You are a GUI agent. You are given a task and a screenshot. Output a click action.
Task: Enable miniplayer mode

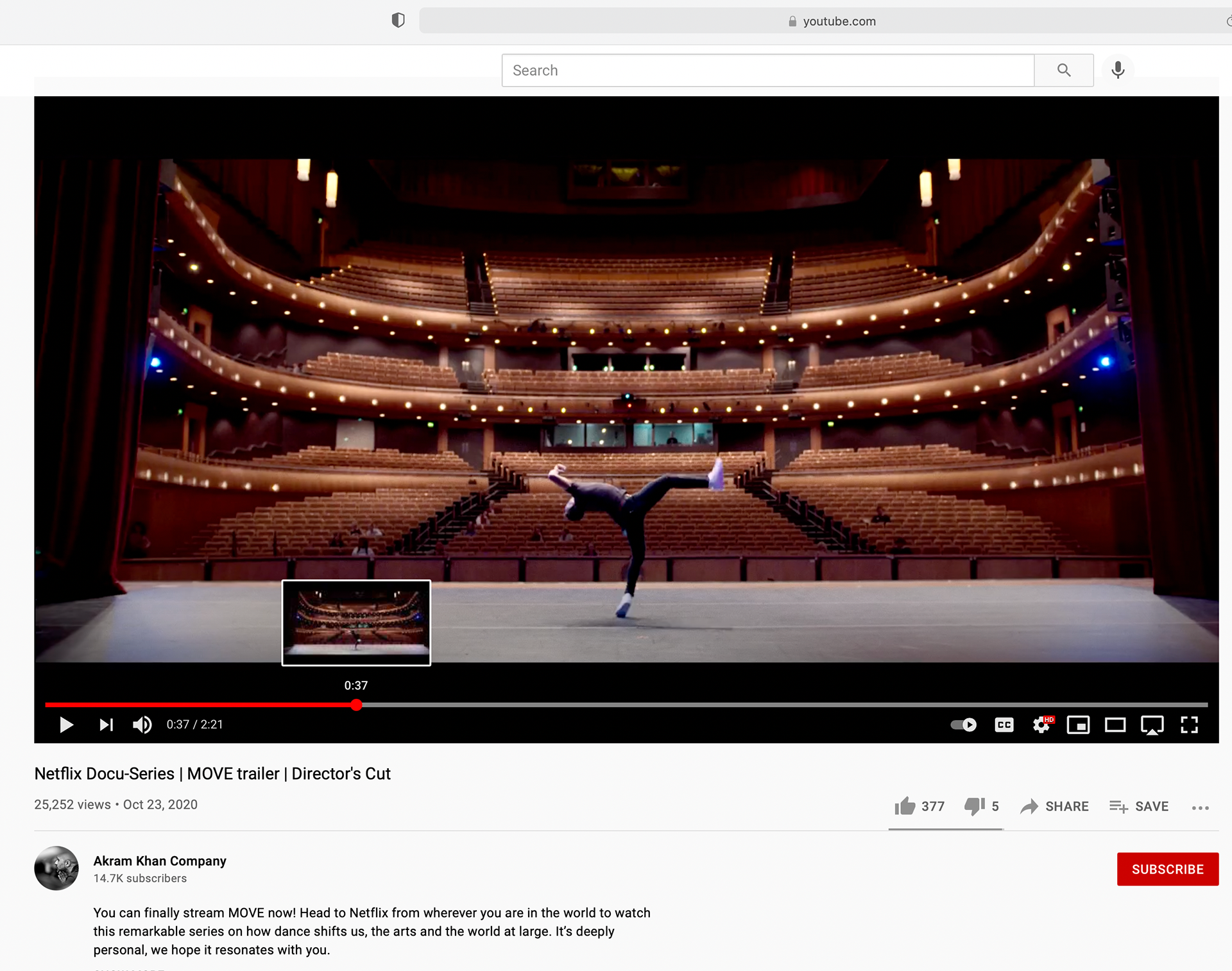click(1078, 725)
